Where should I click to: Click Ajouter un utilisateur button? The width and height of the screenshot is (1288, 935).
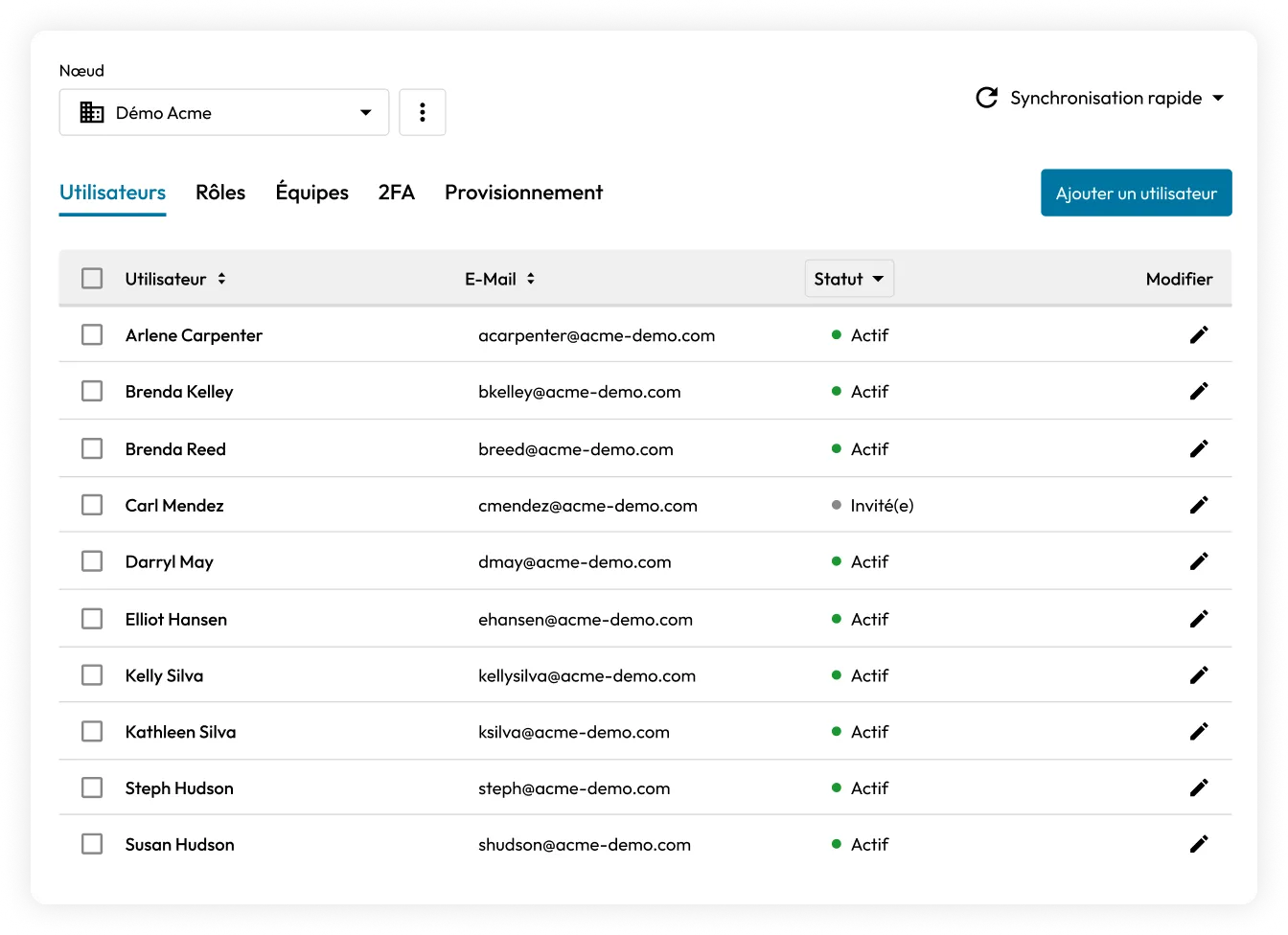click(1137, 193)
